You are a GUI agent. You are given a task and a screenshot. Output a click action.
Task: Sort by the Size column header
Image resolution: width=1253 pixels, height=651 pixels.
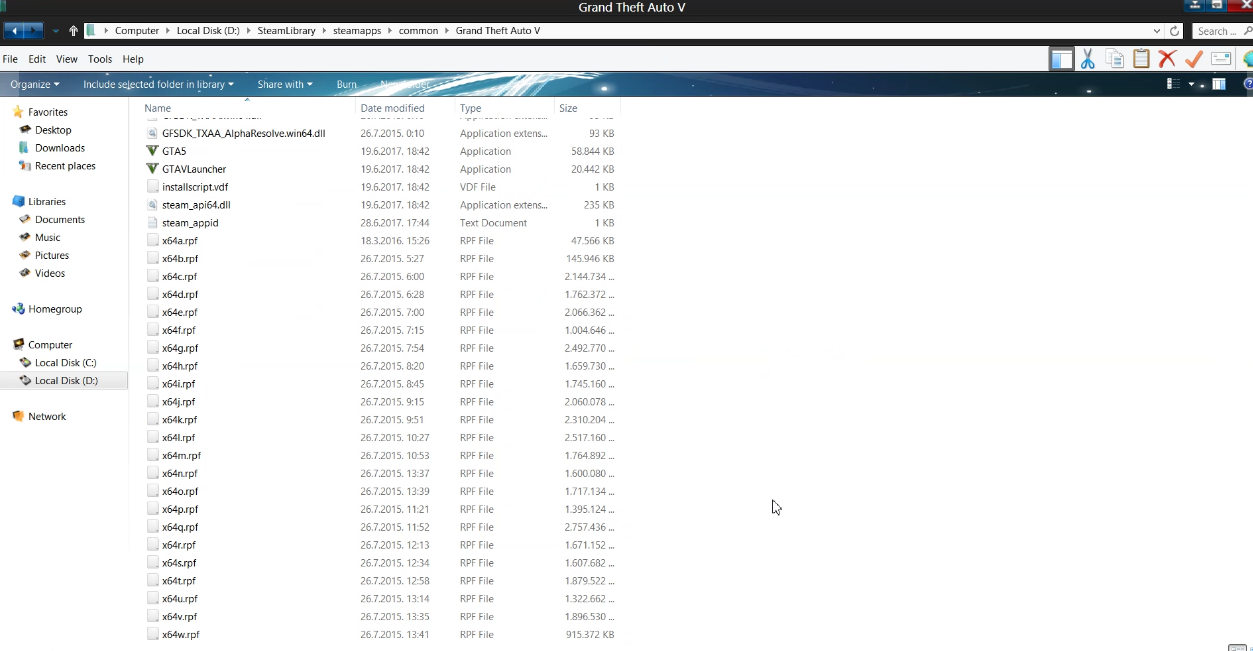point(588,108)
